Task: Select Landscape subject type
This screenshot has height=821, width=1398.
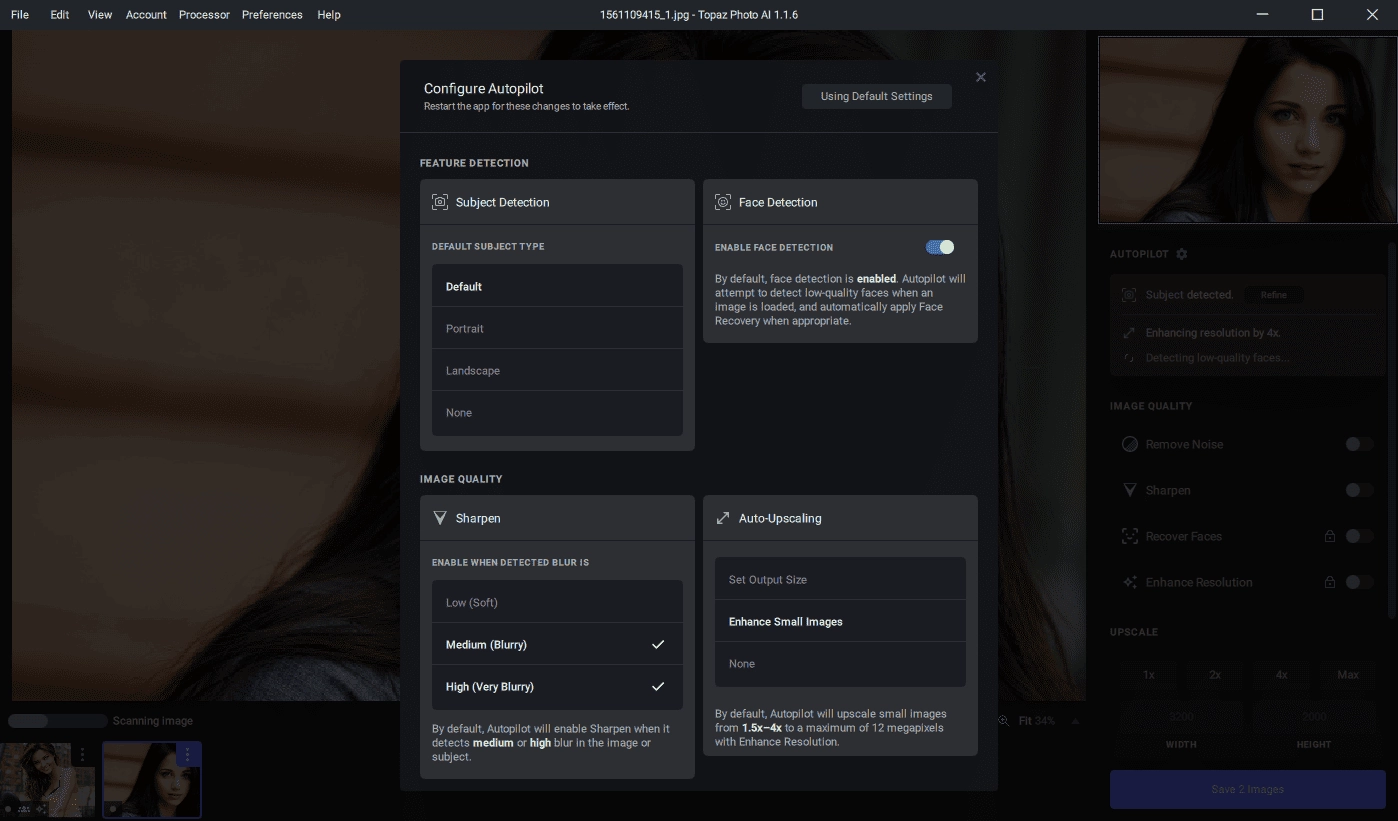Action: [557, 370]
